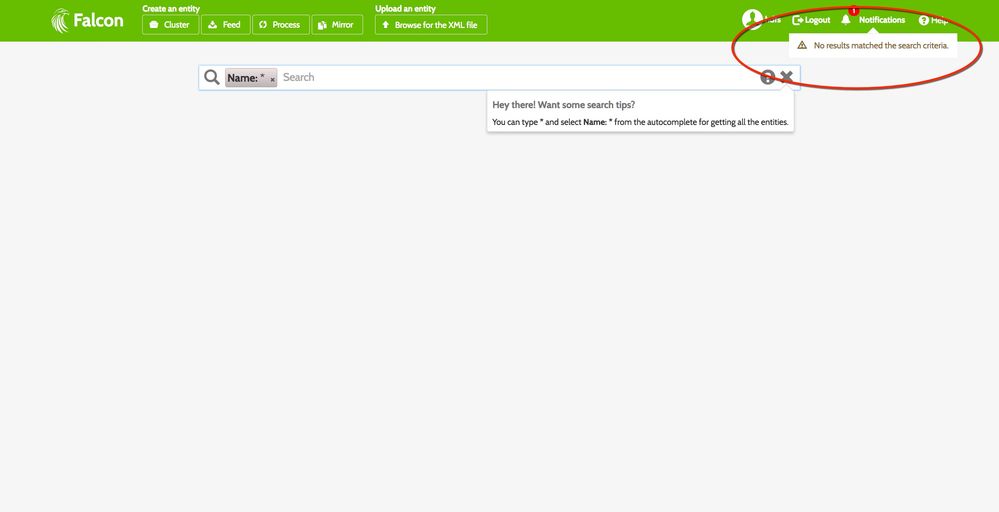Image resolution: width=999 pixels, height=512 pixels.
Task: Browse for the XML file to upload
Action: (431, 25)
